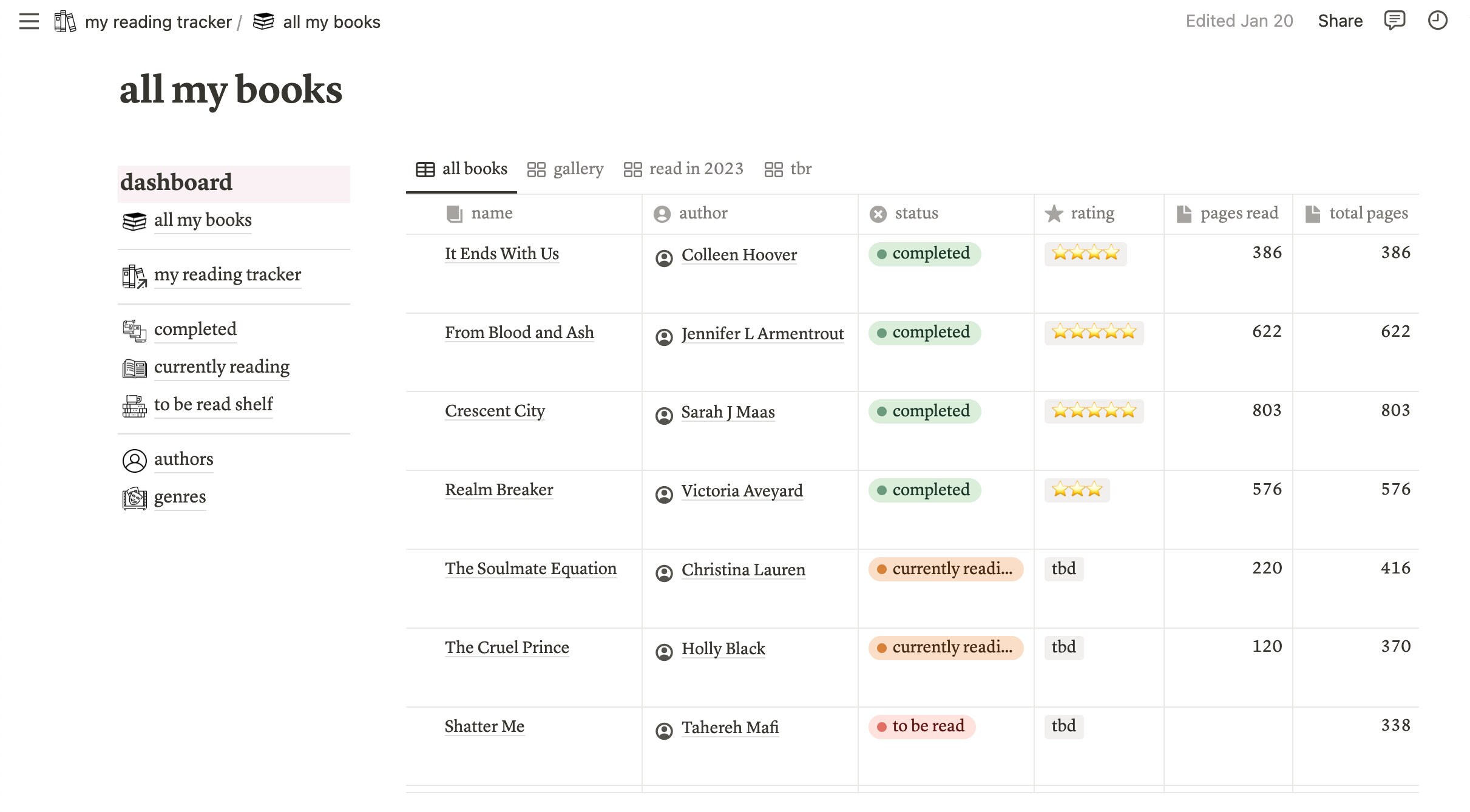Click the gallery grid icon
Viewport: 1470px width, 812px height.
(537, 169)
